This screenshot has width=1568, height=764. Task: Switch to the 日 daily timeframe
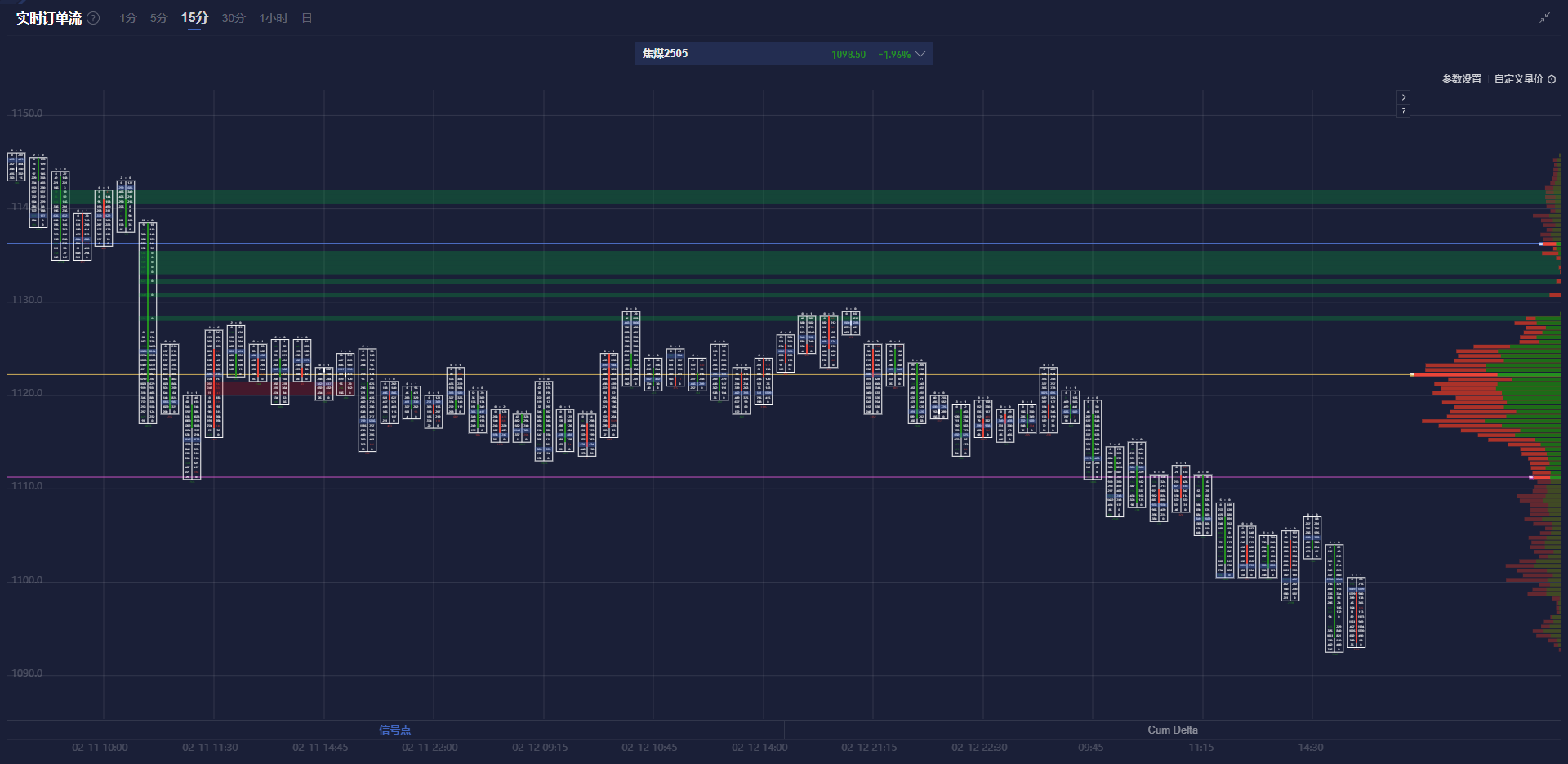click(x=307, y=18)
